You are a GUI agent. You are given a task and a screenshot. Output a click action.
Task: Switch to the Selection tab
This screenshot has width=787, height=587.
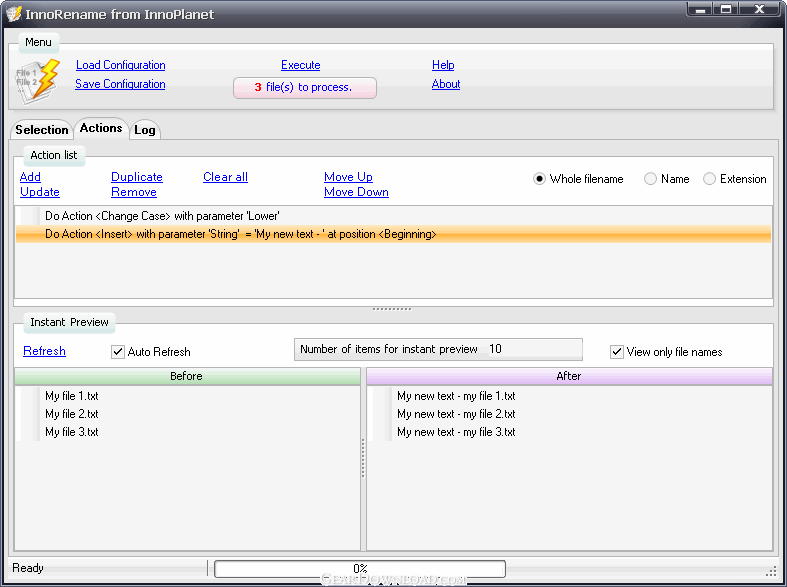click(42, 129)
